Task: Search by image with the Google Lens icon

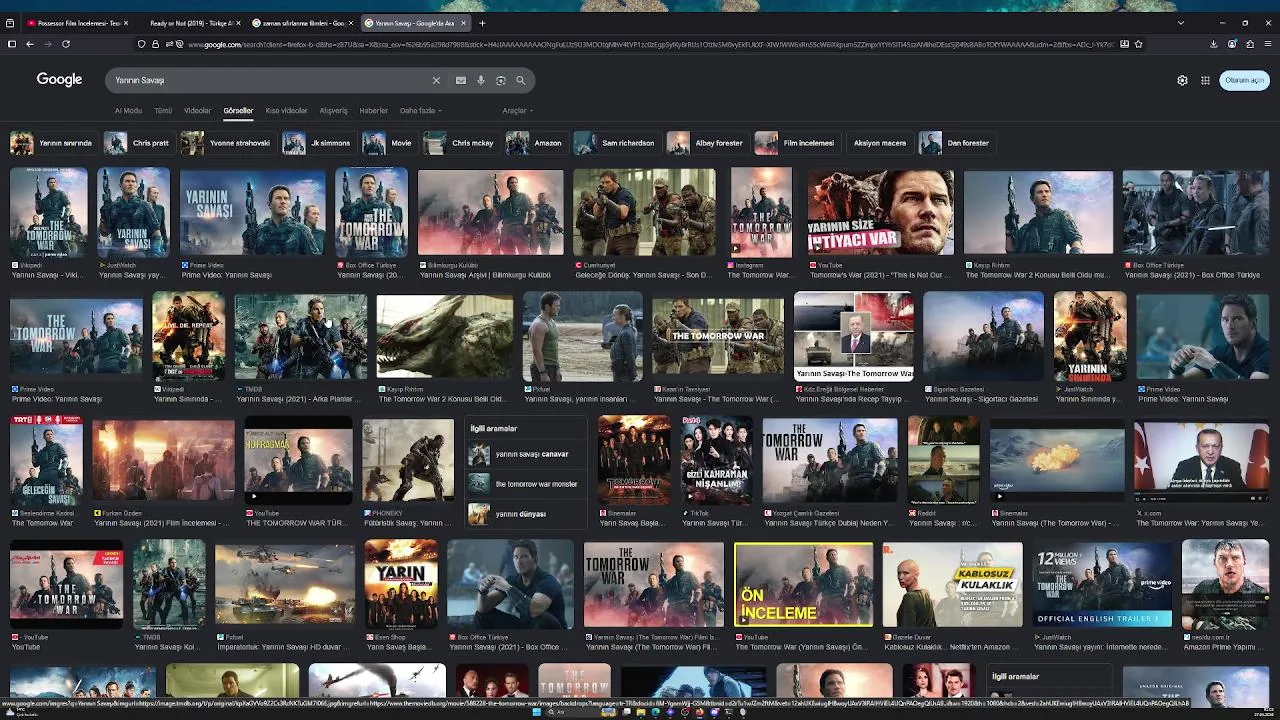Action: (x=501, y=80)
